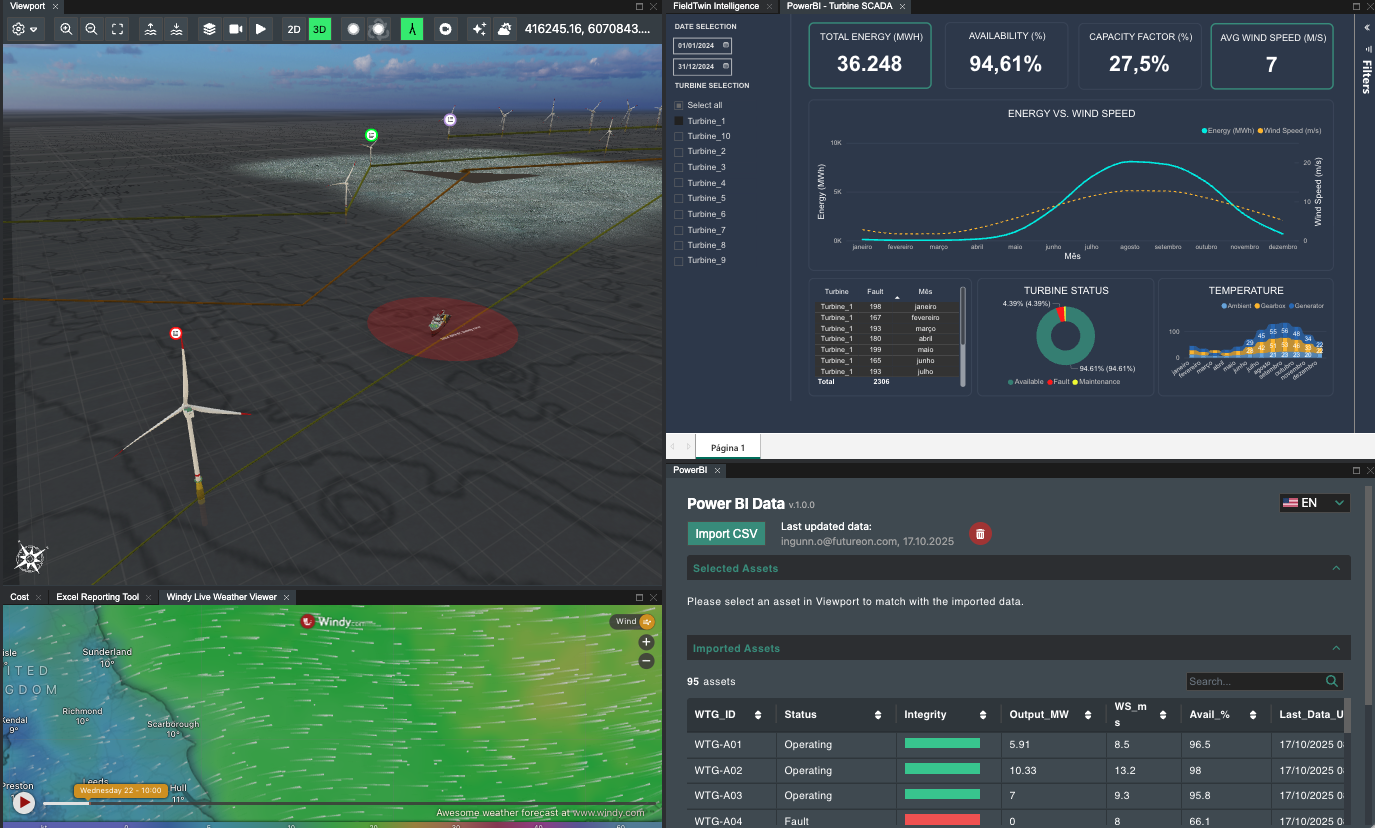
Task: Tick the Select all turbines checkbox
Action: 679,105
